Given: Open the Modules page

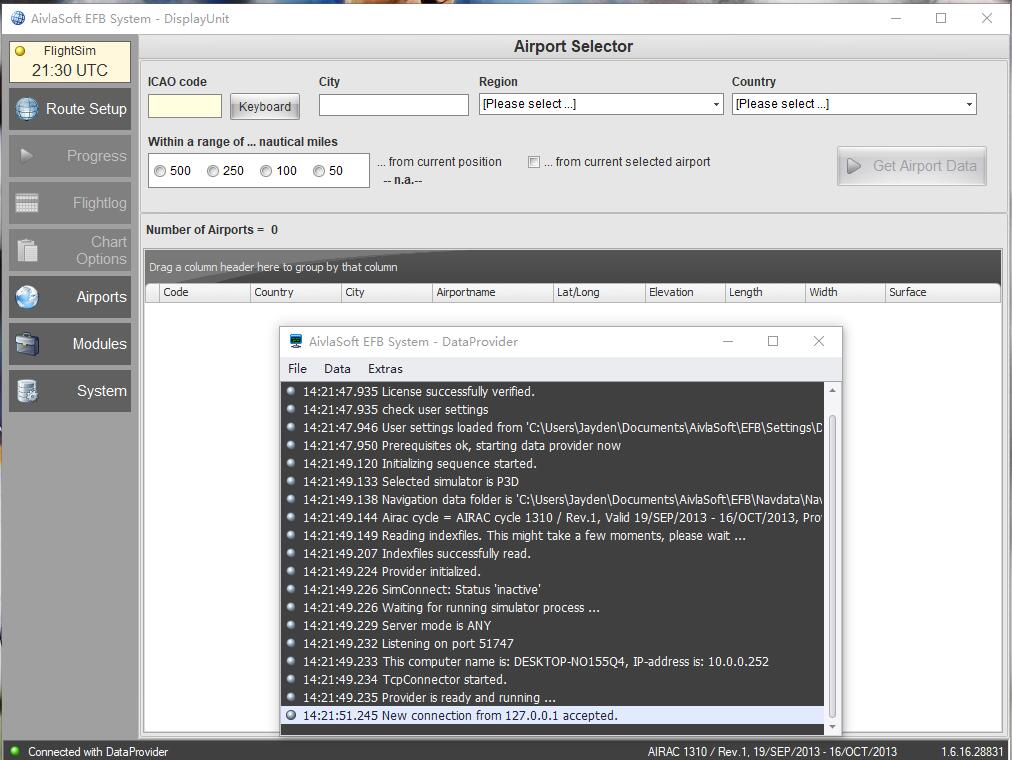Looking at the screenshot, I should [x=70, y=344].
